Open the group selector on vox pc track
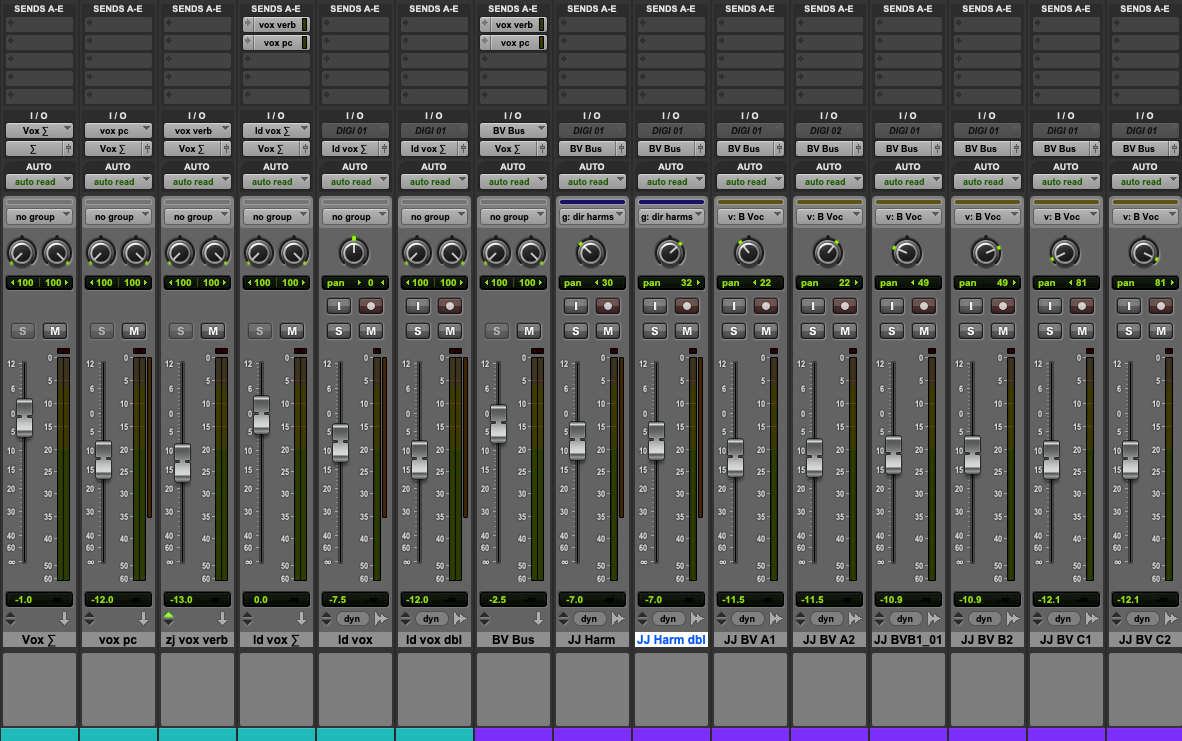 [118, 217]
